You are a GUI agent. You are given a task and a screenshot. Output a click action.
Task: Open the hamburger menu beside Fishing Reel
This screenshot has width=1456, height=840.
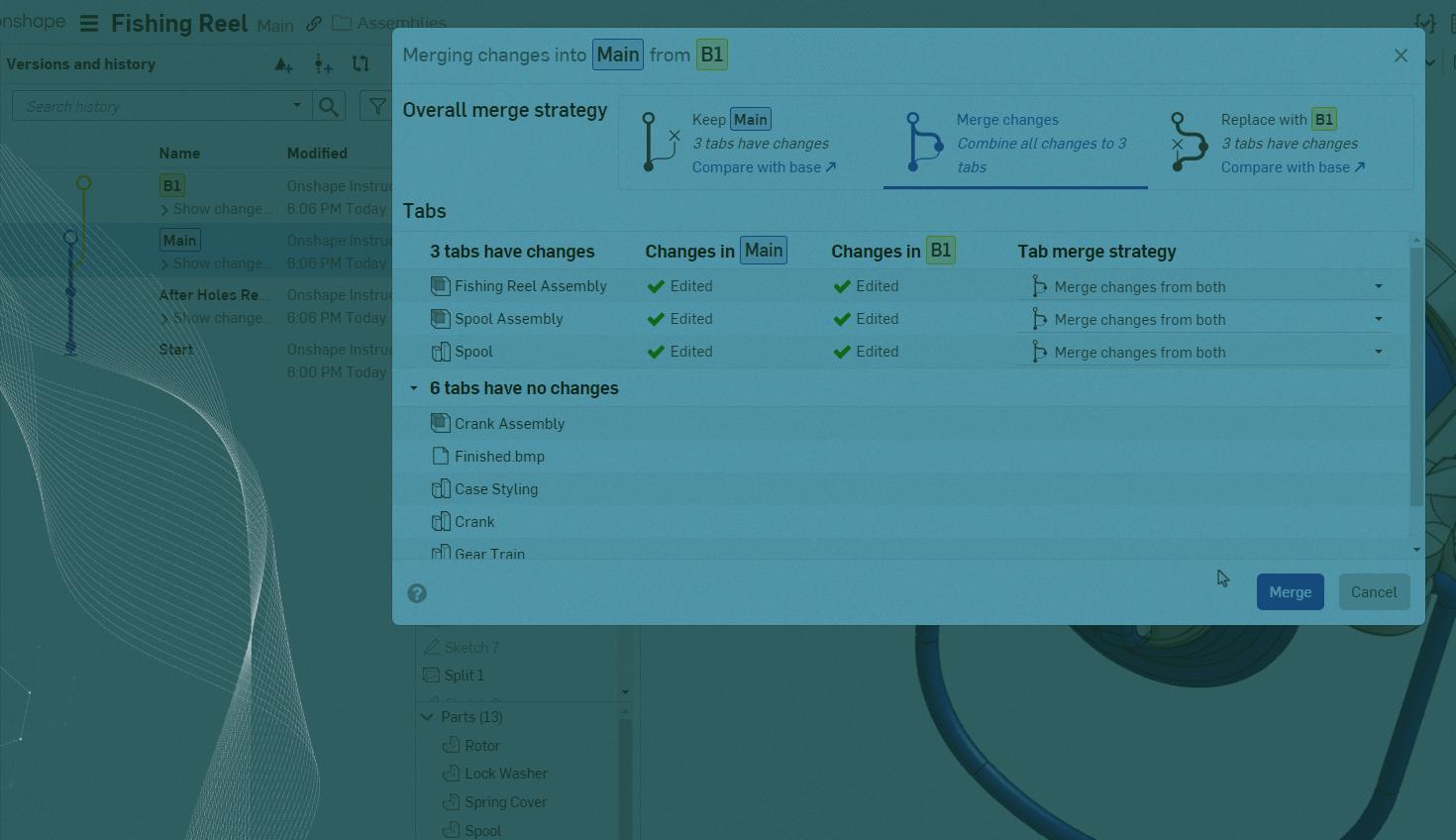click(x=89, y=24)
